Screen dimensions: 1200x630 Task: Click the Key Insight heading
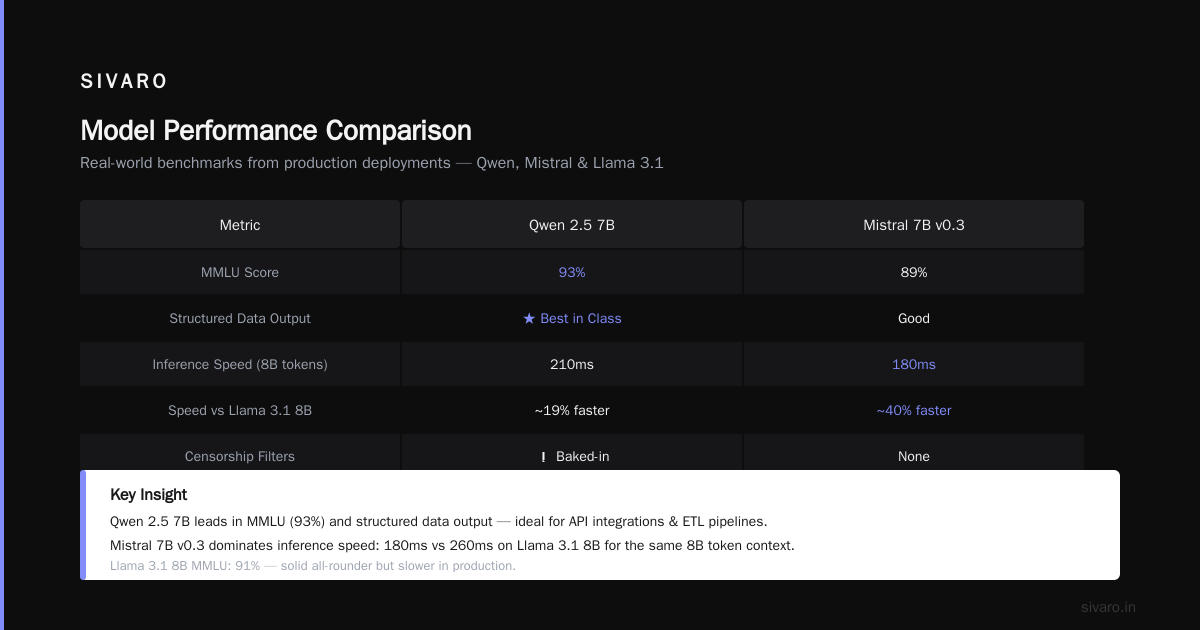(x=149, y=494)
